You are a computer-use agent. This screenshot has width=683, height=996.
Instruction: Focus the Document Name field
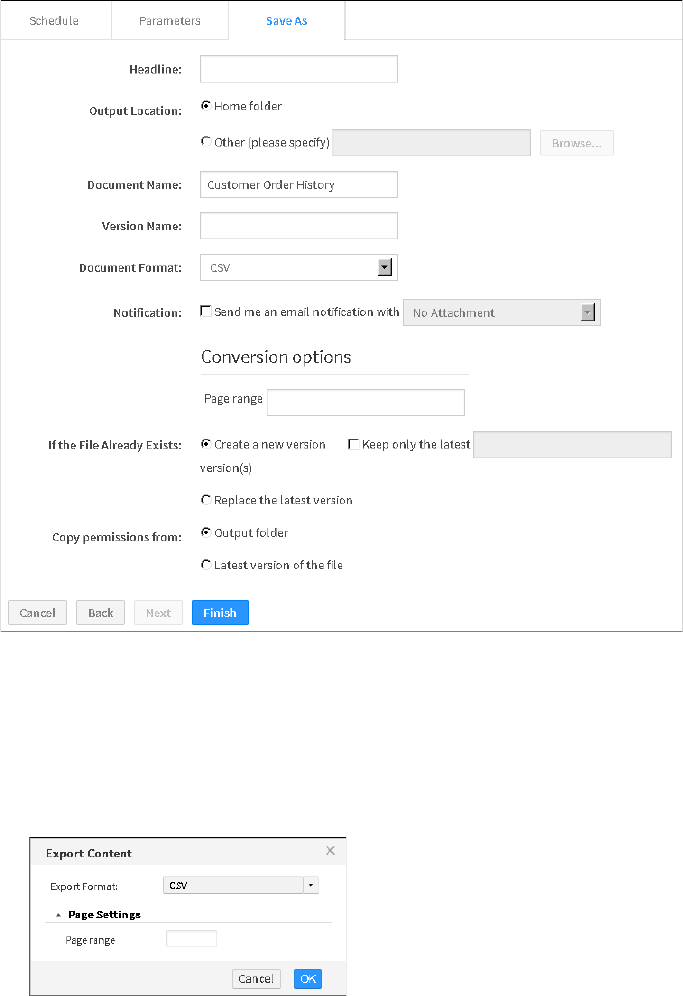tap(299, 185)
